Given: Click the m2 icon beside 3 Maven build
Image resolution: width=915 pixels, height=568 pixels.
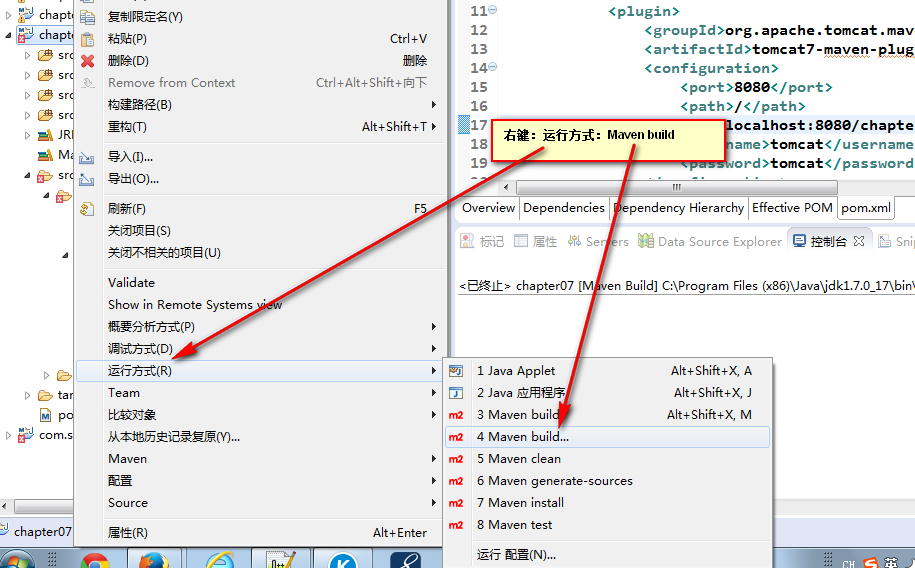Looking at the screenshot, I should [x=456, y=415].
